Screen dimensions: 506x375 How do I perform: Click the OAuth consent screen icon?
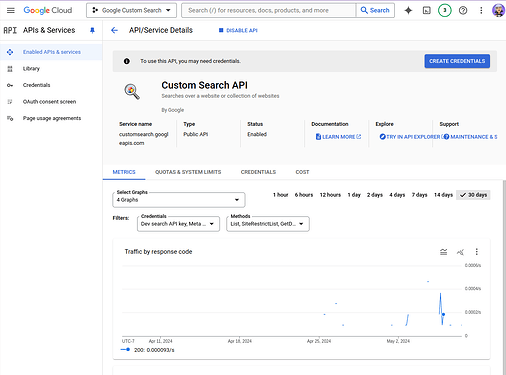click(10, 102)
